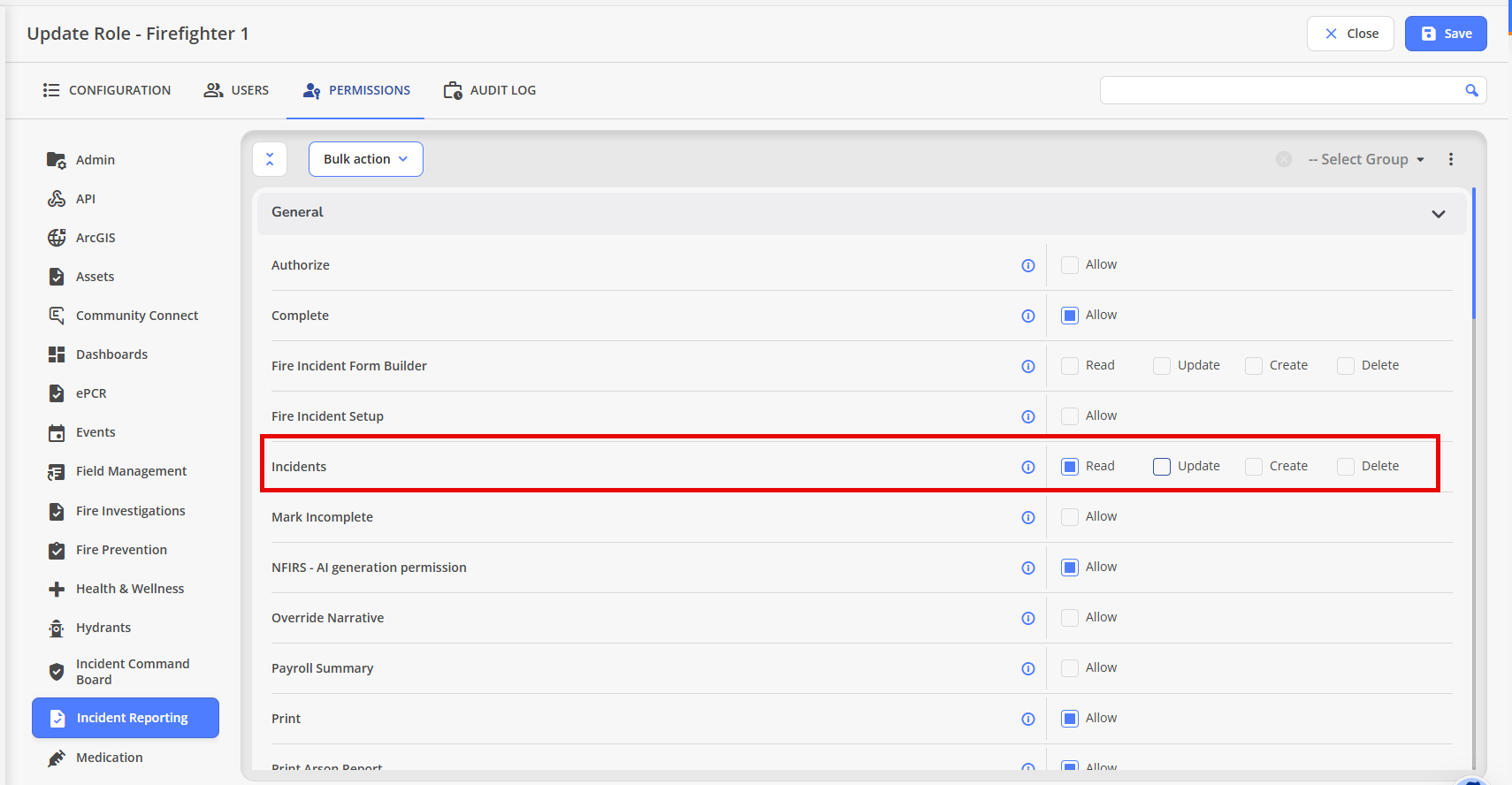Click the clear group selection icon
1512x785 pixels.
1284,159
